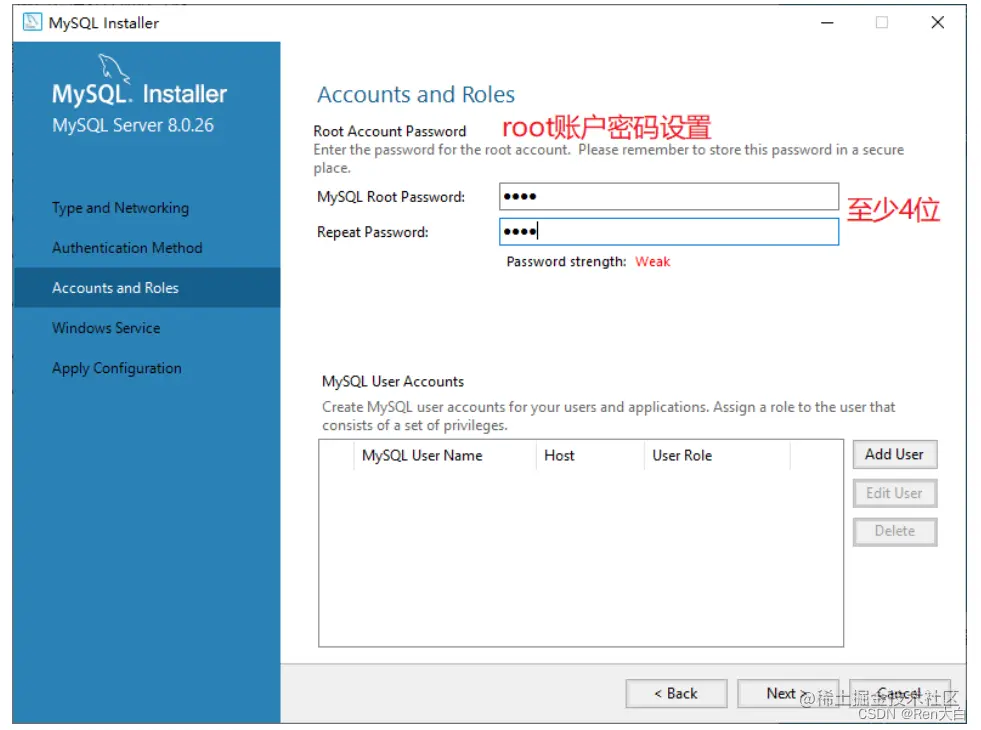Click the Add User button
The height and width of the screenshot is (730, 981).
coord(895,454)
